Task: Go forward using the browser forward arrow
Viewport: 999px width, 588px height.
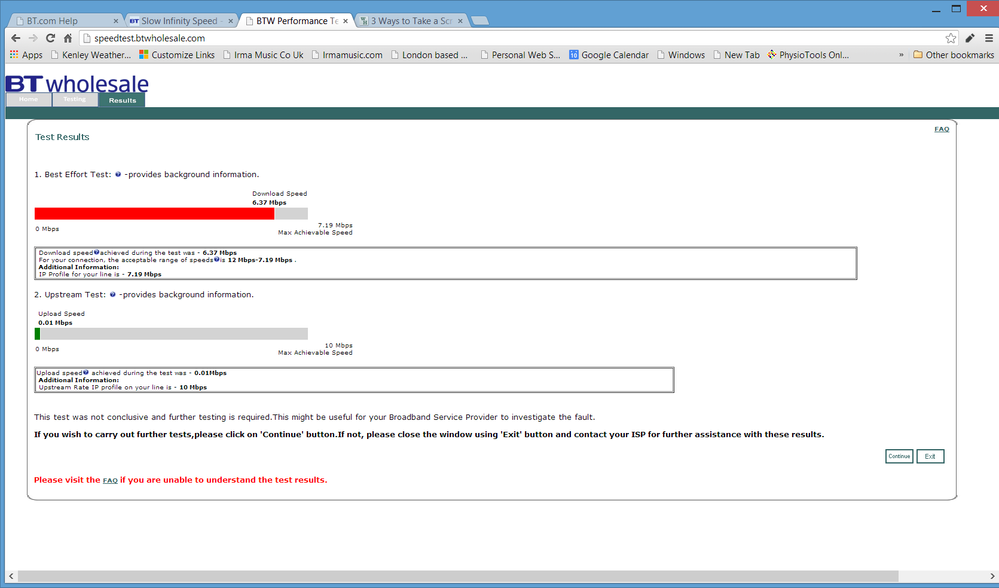Action: [x=33, y=38]
